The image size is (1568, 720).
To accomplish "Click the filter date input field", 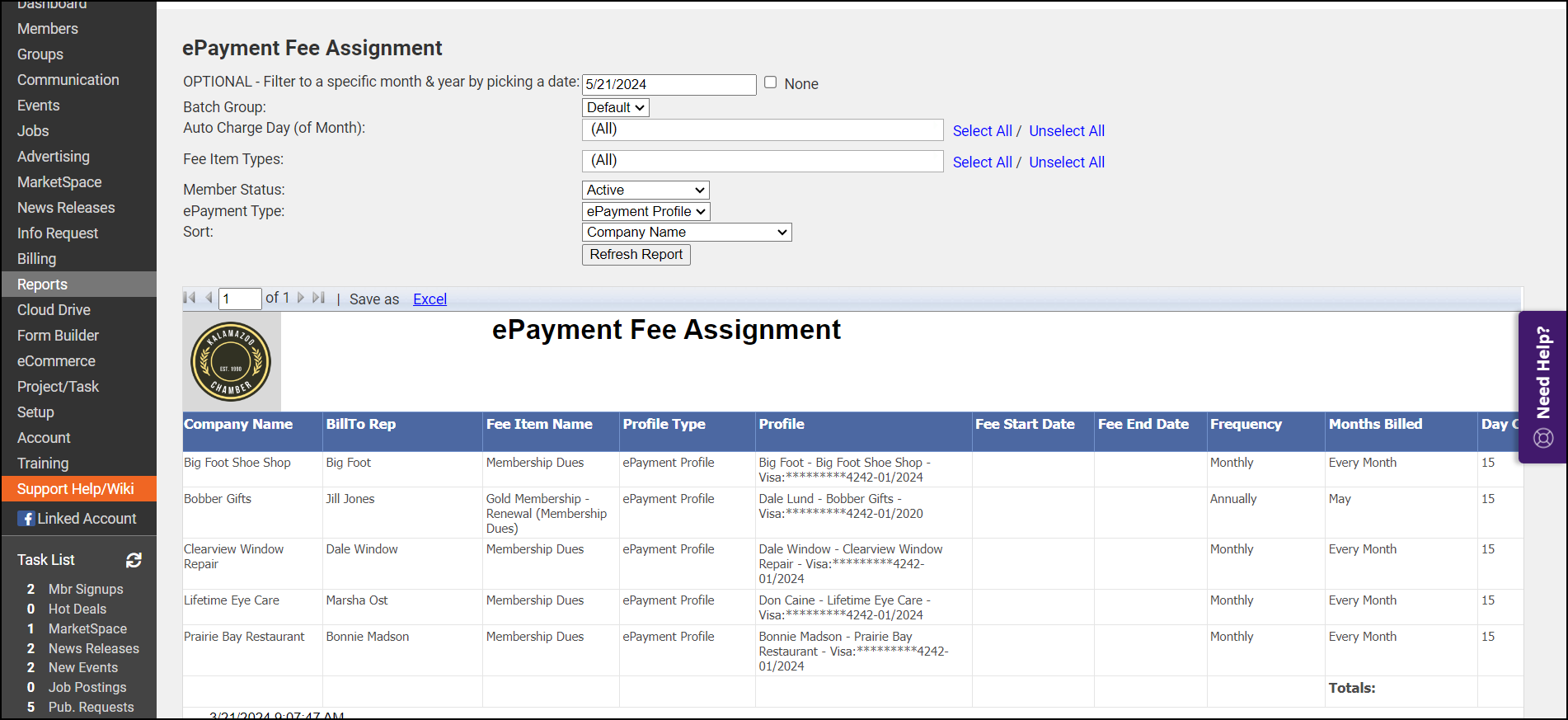I will click(669, 85).
